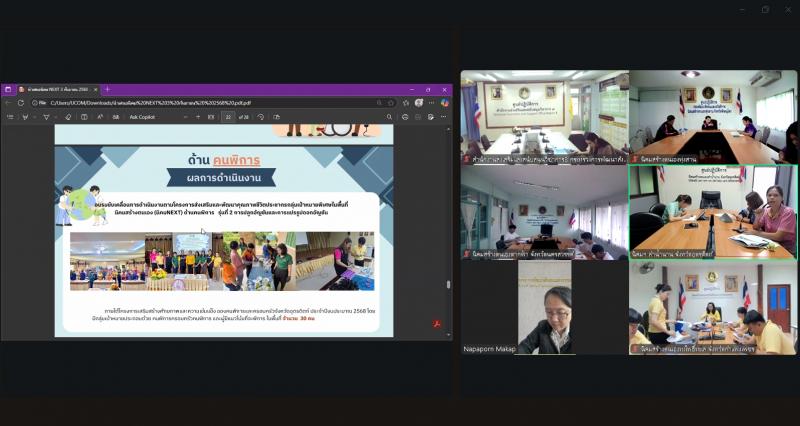
Task: Click the address bar with the PDF file path
Action: 214,103
